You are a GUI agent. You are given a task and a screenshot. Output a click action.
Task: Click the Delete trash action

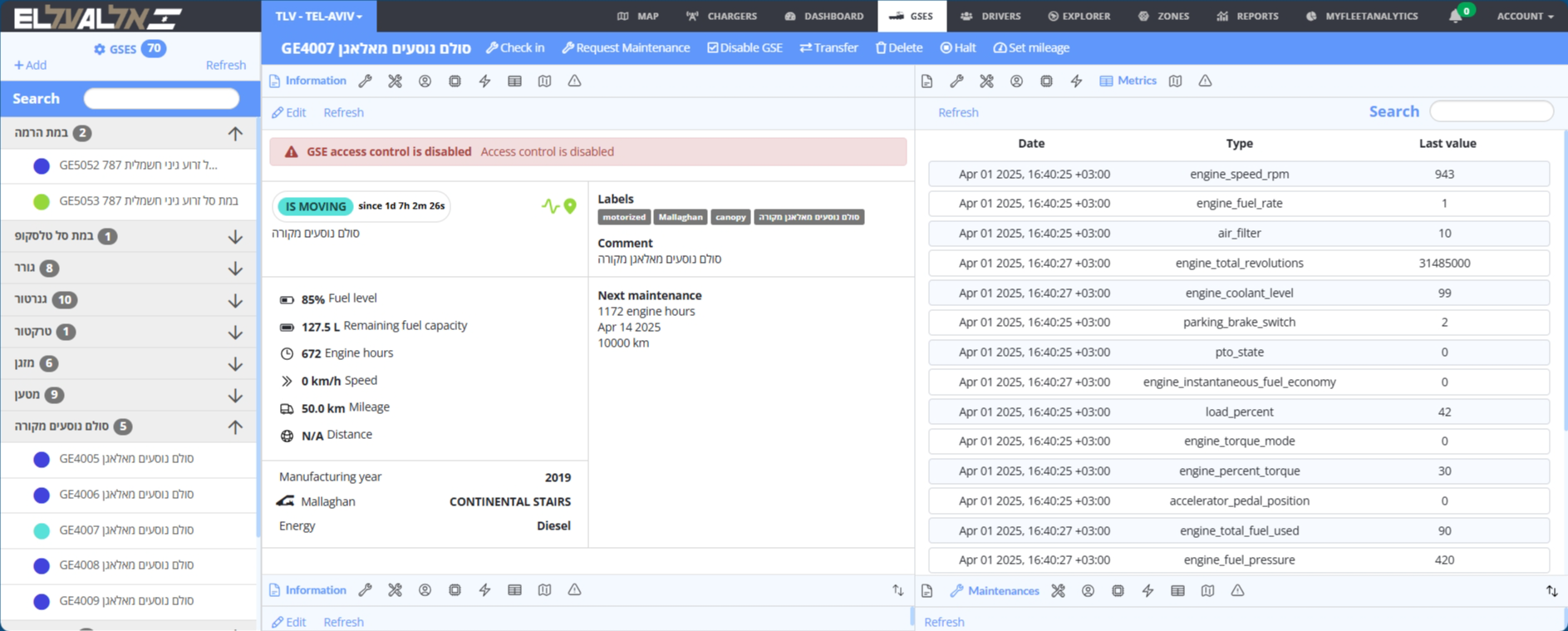tap(898, 48)
